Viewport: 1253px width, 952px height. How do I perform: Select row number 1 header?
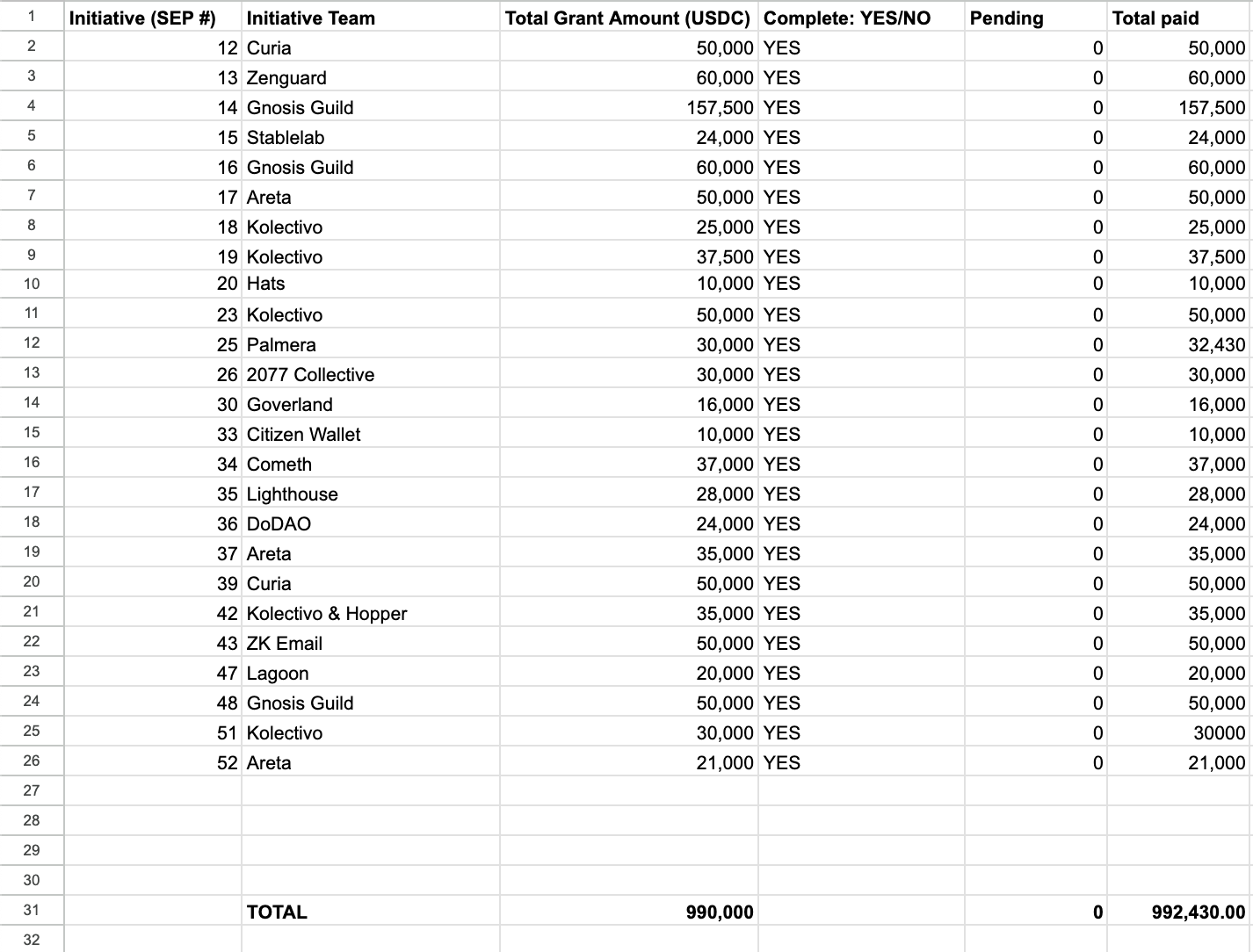(x=32, y=17)
